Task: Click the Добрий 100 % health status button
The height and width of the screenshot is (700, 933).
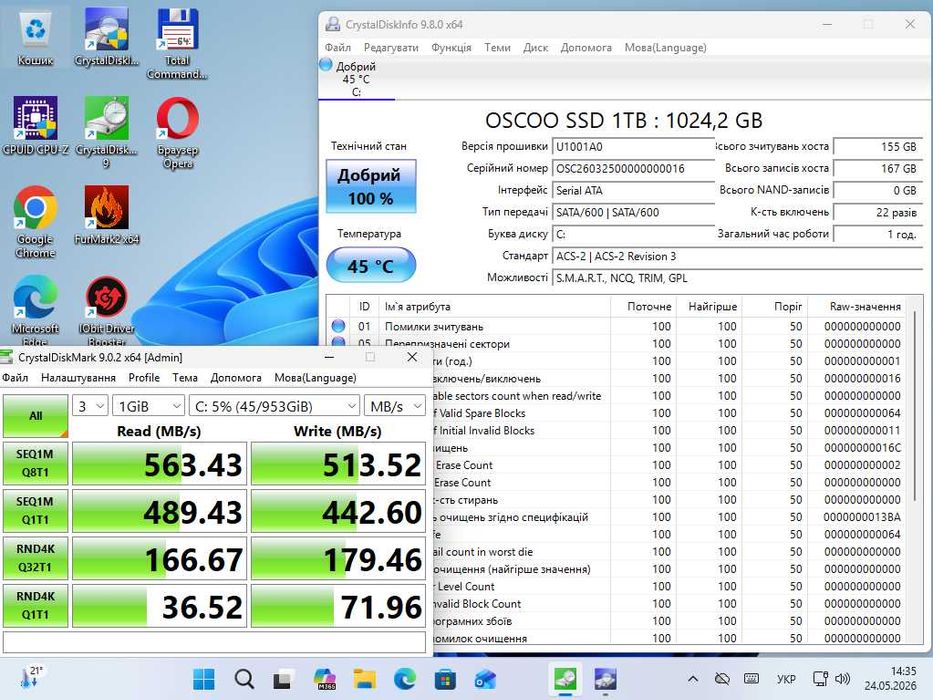Action: point(371,186)
